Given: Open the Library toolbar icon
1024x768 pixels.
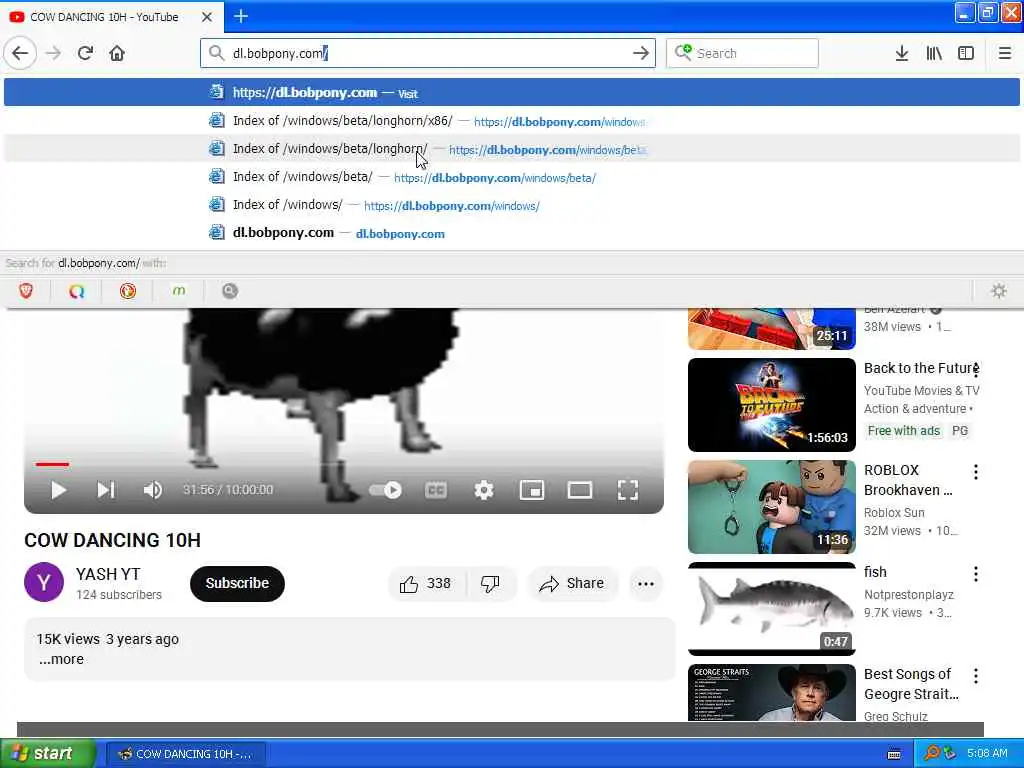Looking at the screenshot, I should click(934, 53).
